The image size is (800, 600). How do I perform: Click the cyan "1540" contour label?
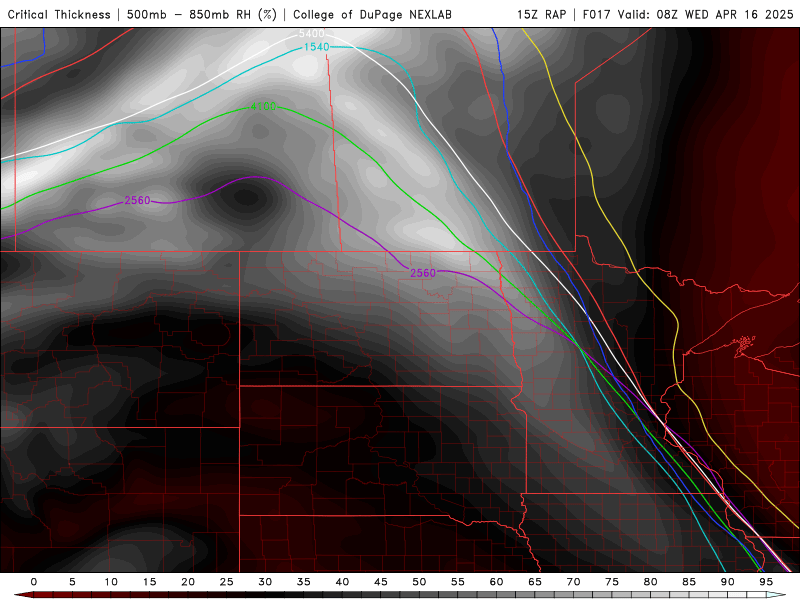(x=316, y=47)
